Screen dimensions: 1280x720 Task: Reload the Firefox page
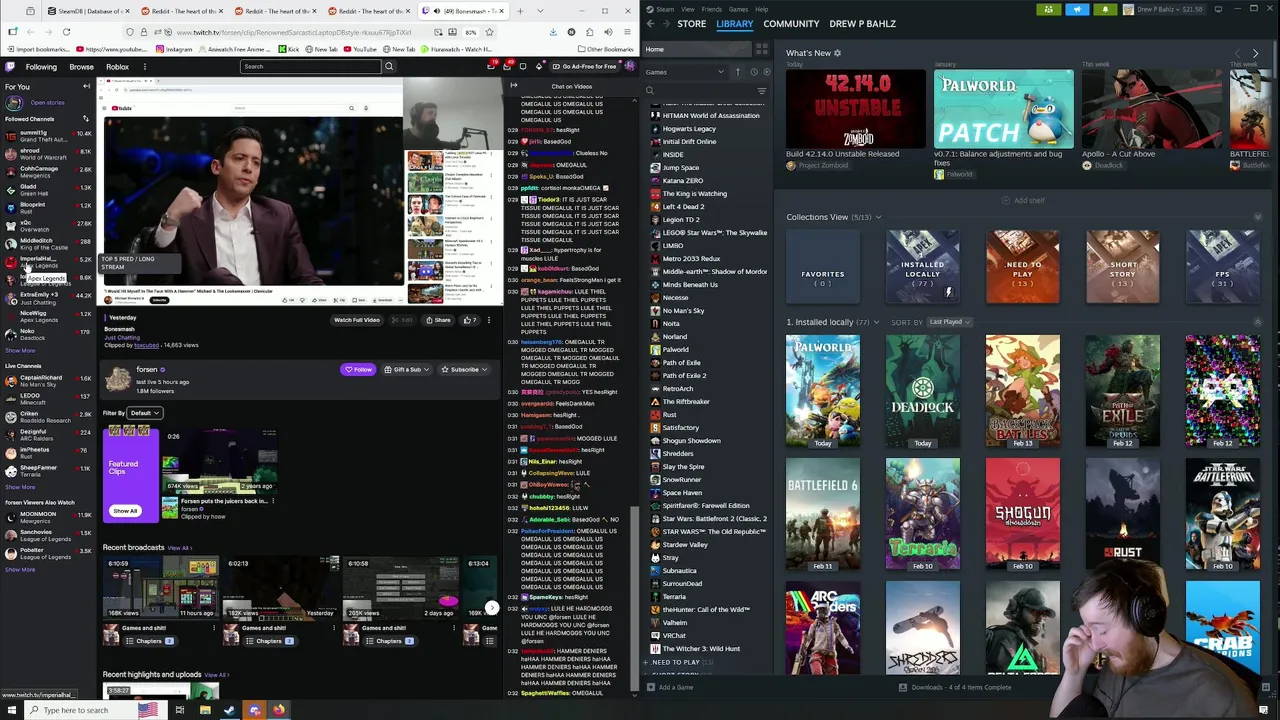(x=66, y=32)
